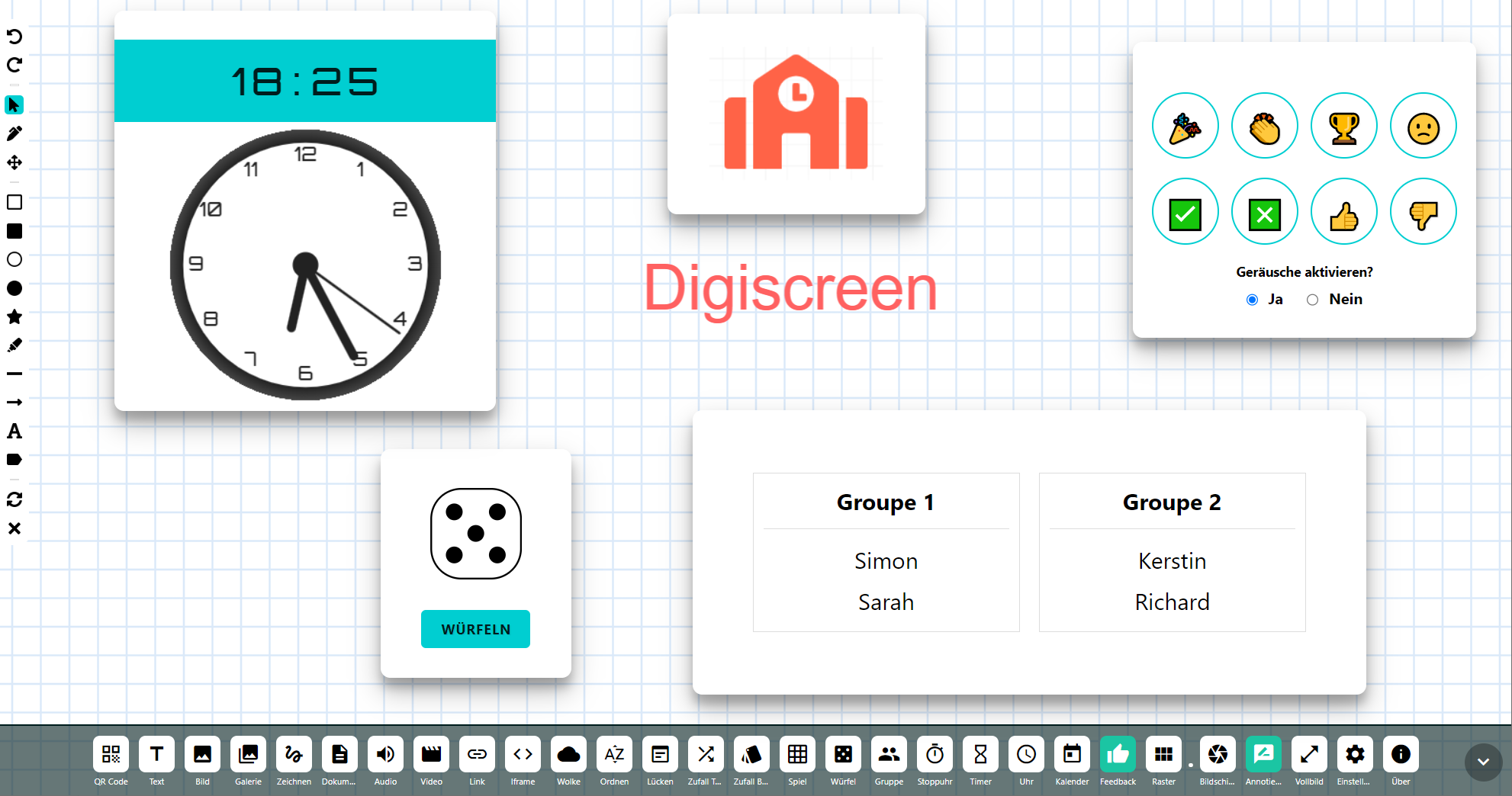This screenshot has height=796, width=1512.
Task: Open the Annotieren annotation tool
Action: point(1263,754)
